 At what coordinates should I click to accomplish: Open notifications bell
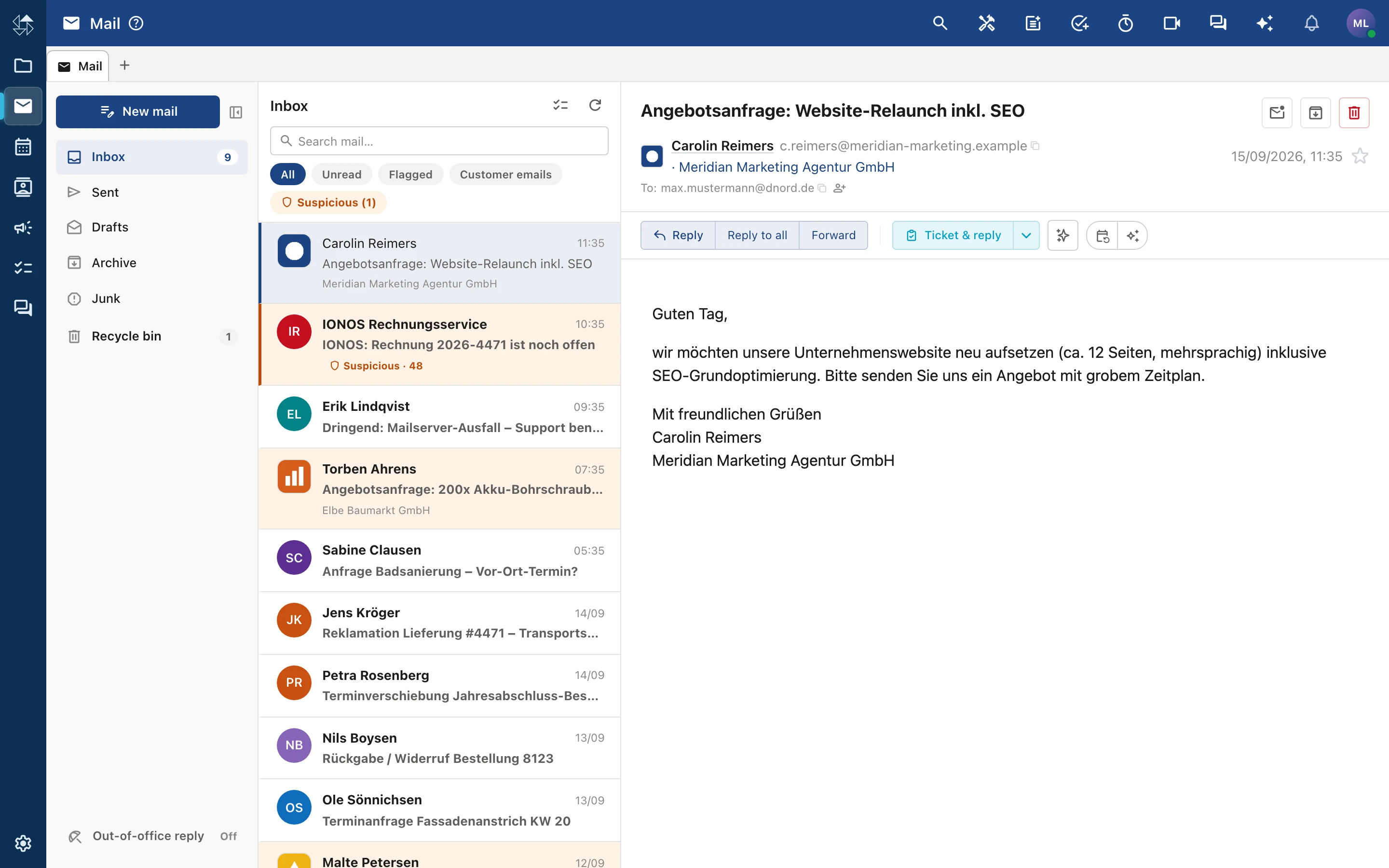pos(1311,23)
